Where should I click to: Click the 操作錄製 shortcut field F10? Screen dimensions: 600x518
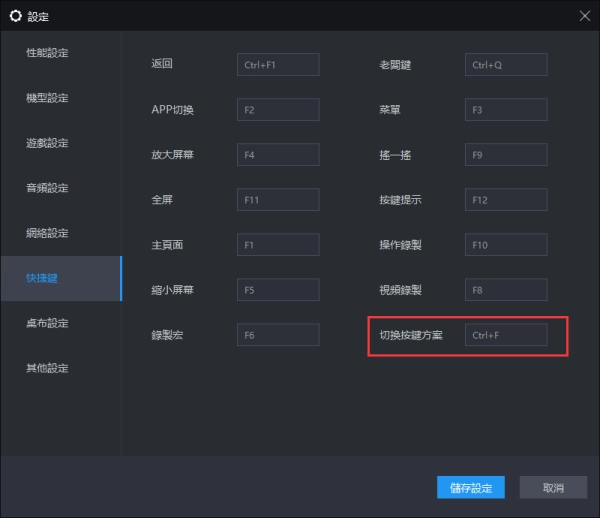506,245
